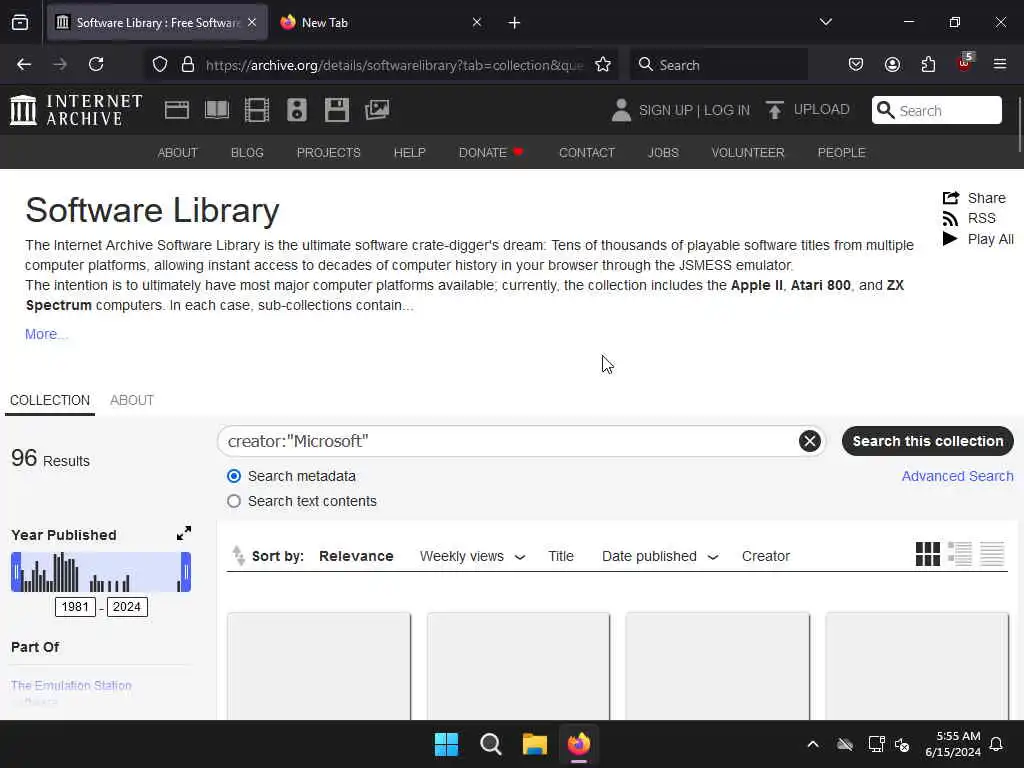Switch to the New Tab browser tab

(381, 23)
